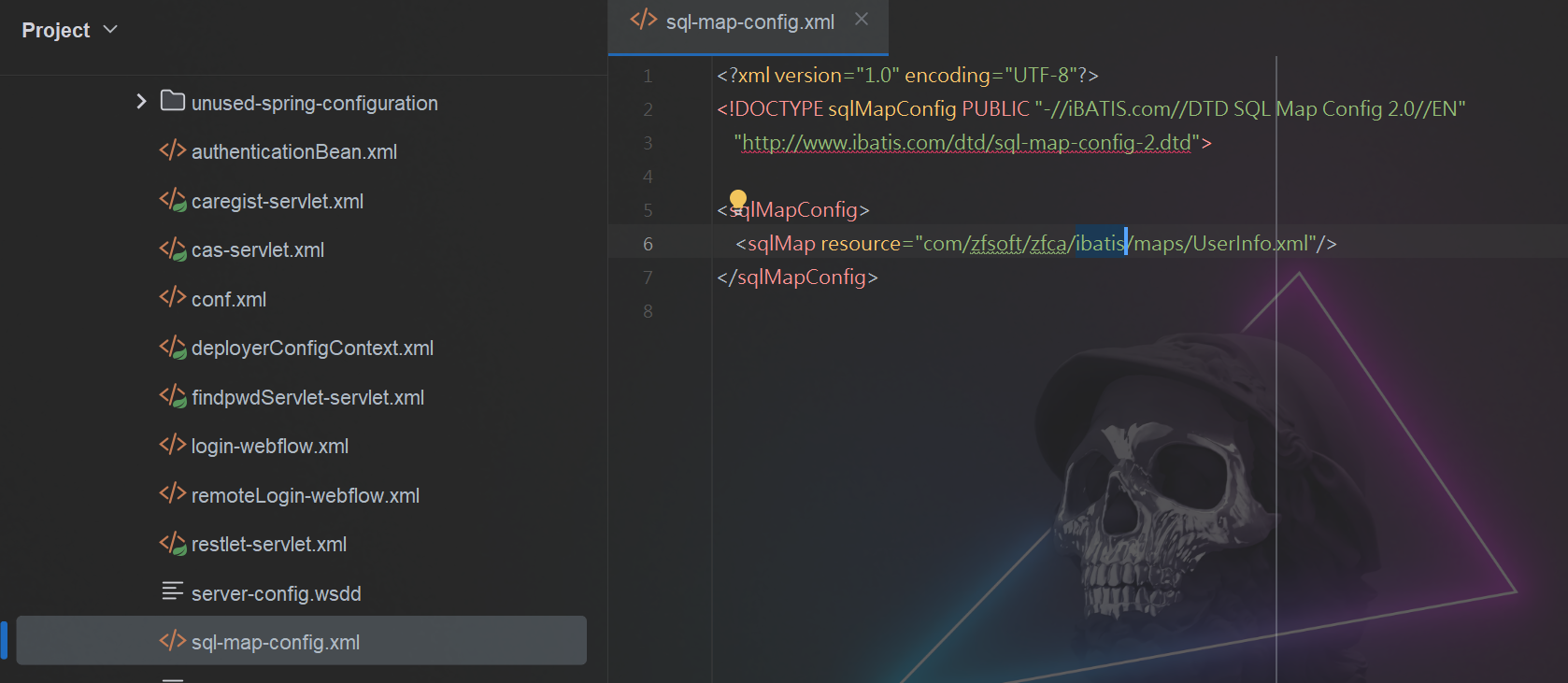The image size is (1568, 683).
Task: Click line number 6 in the gutter
Action: (x=648, y=244)
